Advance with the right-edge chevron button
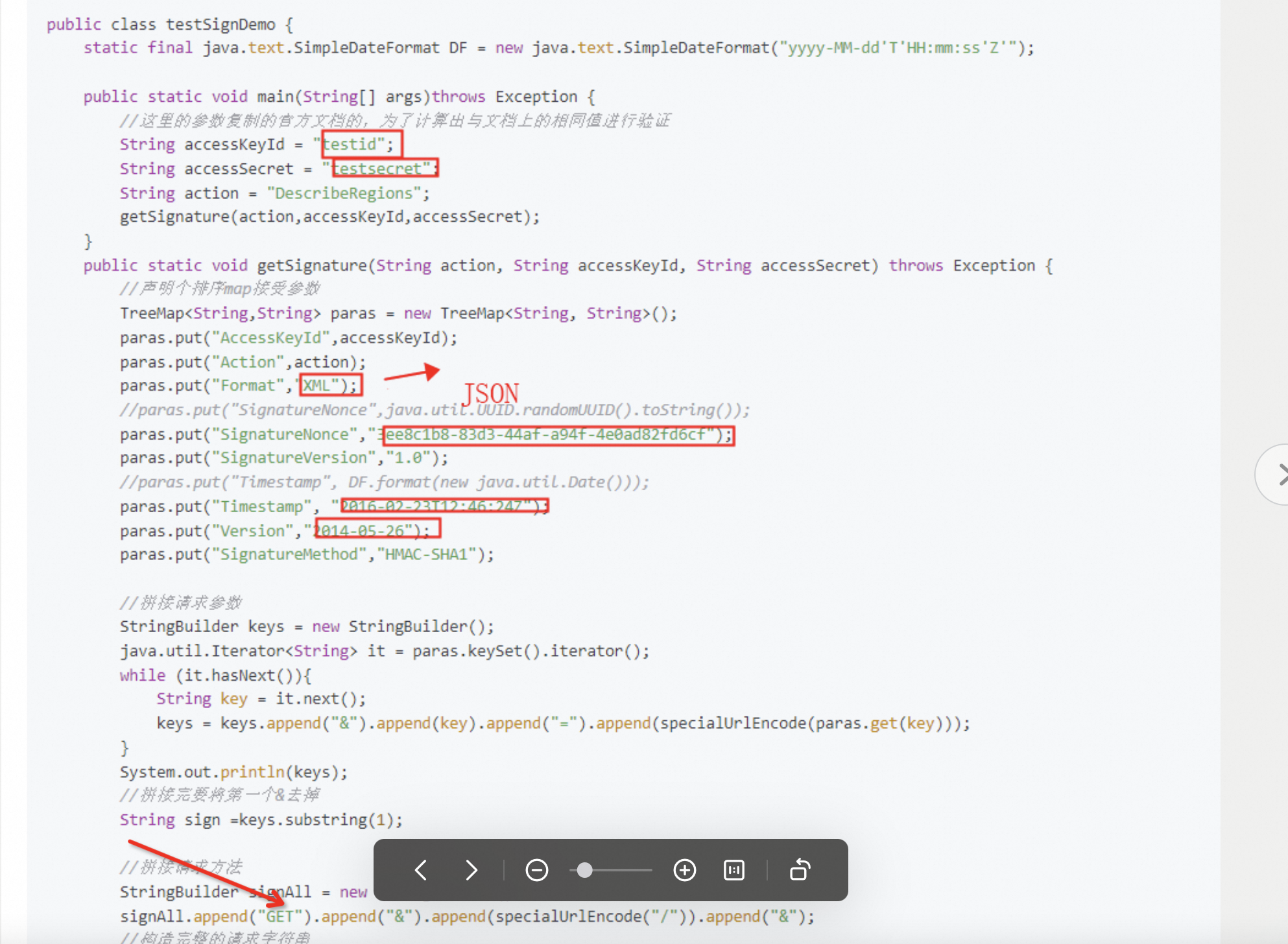This screenshot has width=1288, height=944. tap(1274, 475)
